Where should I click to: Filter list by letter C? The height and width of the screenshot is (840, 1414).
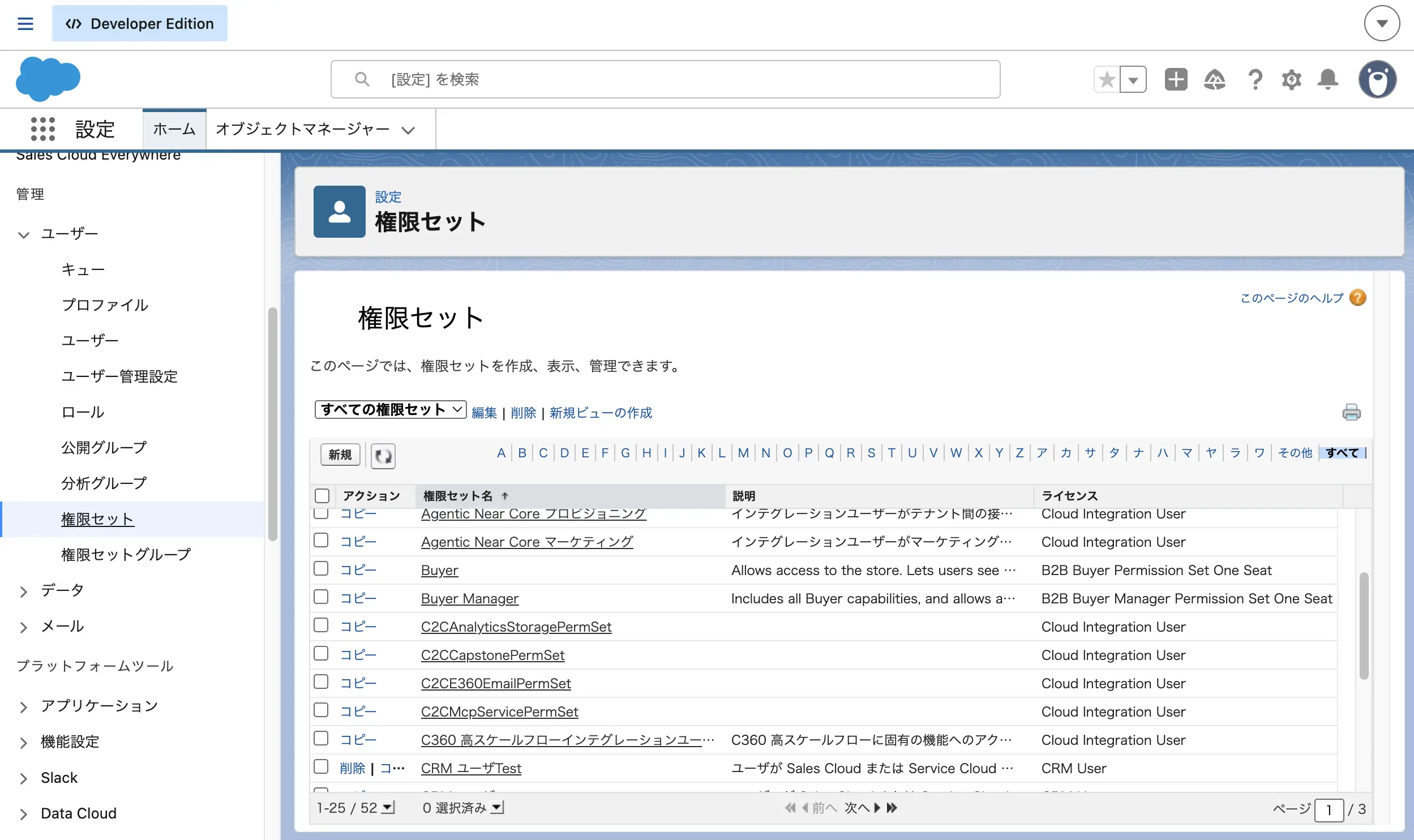coord(543,453)
